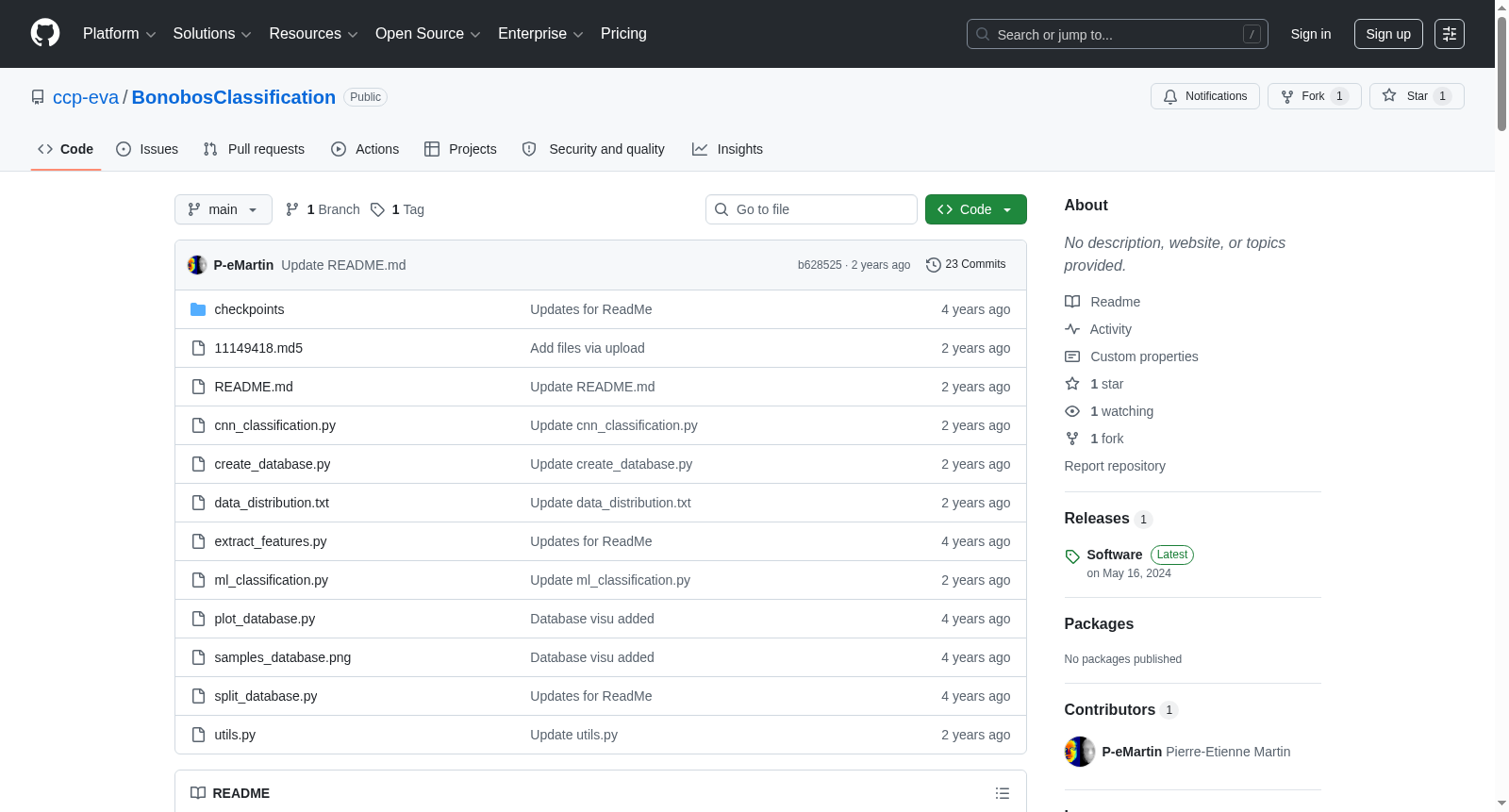Switch to the Insights tab
Viewport: 1509px width, 812px height.
click(x=727, y=149)
